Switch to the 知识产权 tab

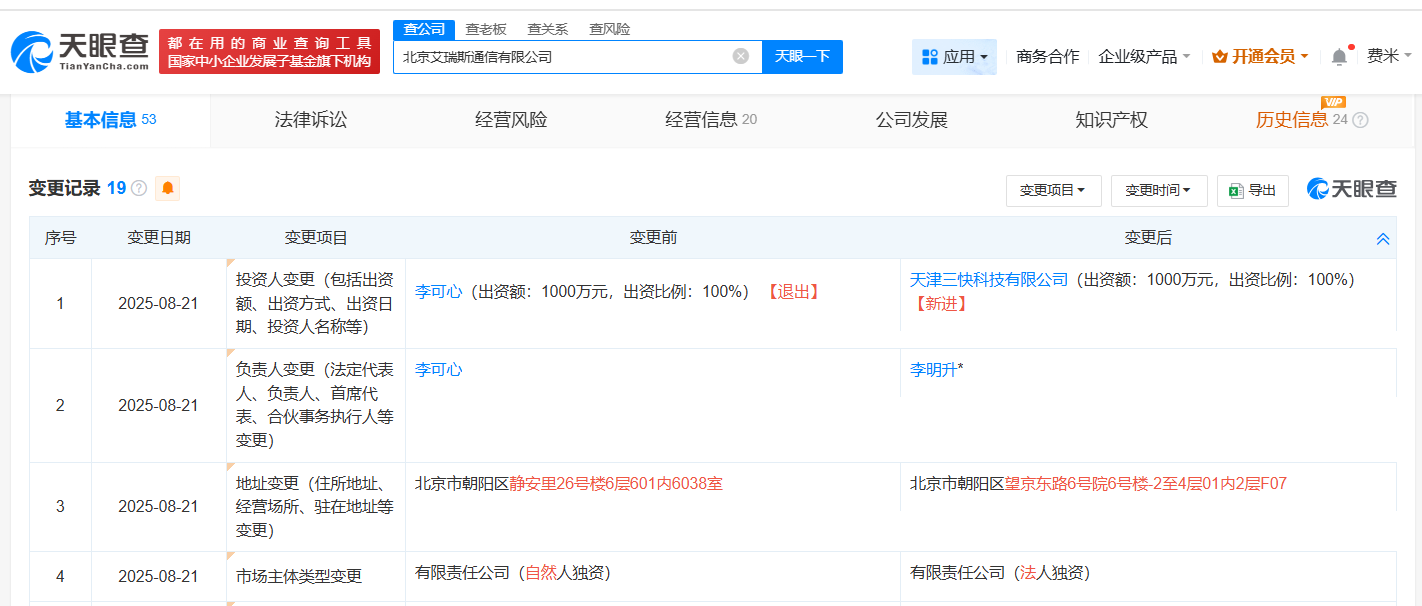click(1111, 119)
